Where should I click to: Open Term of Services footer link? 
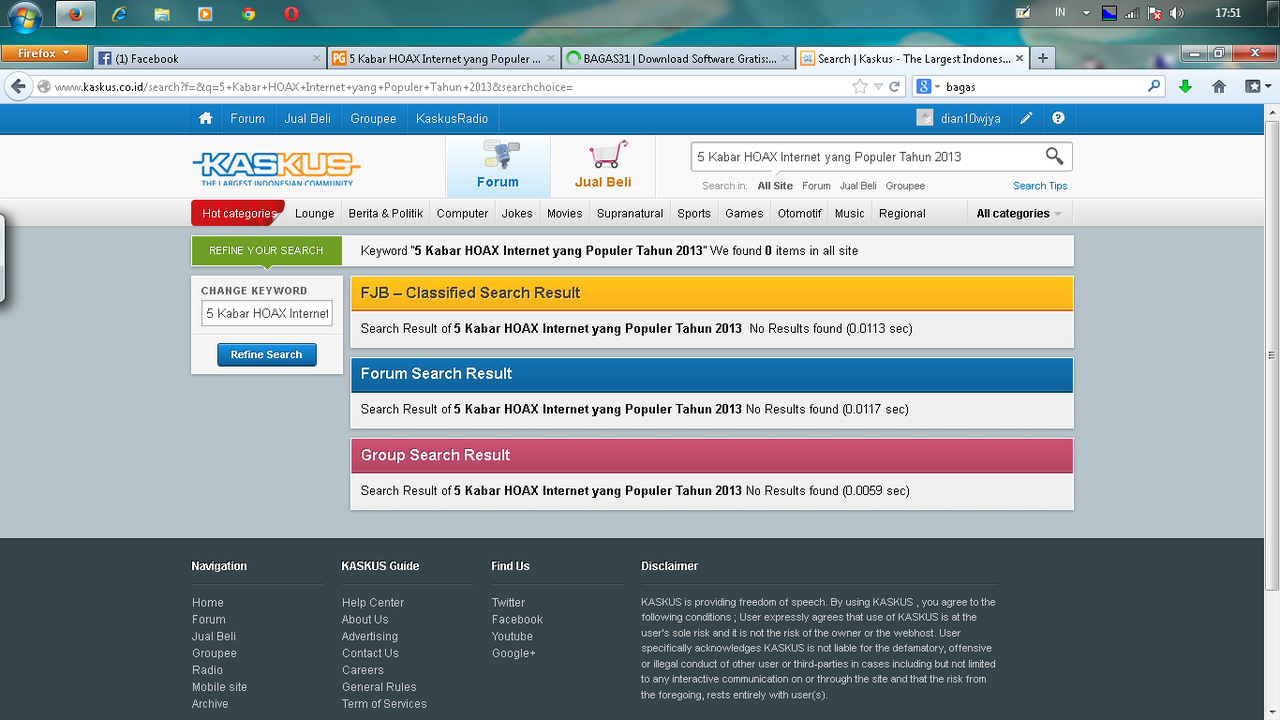tap(384, 704)
